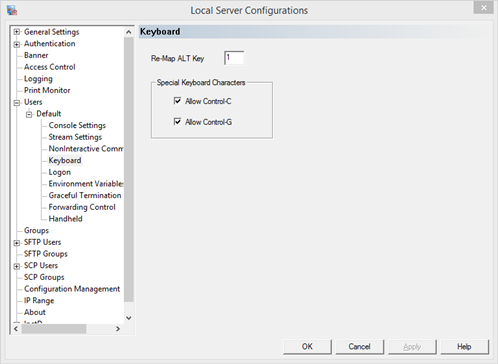The image size is (498, 364).
Task: Expand the SCP Users tree node
Action: point(17,266)
